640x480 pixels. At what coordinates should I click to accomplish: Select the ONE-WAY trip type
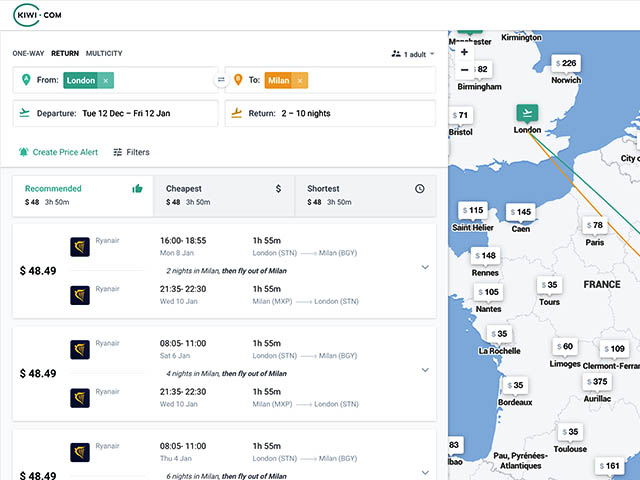[x=29, y=53]
